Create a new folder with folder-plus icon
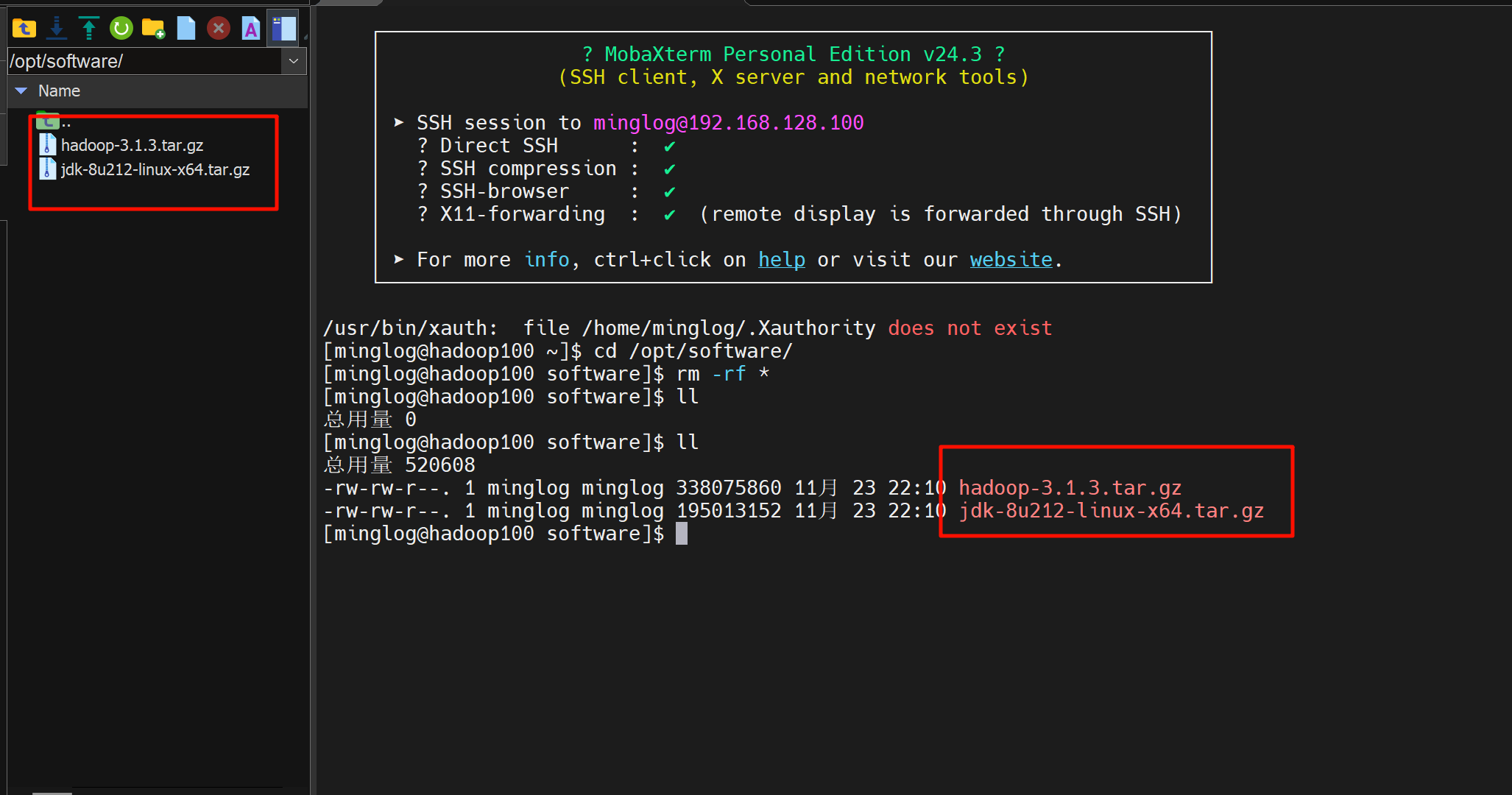 [154, 29]
